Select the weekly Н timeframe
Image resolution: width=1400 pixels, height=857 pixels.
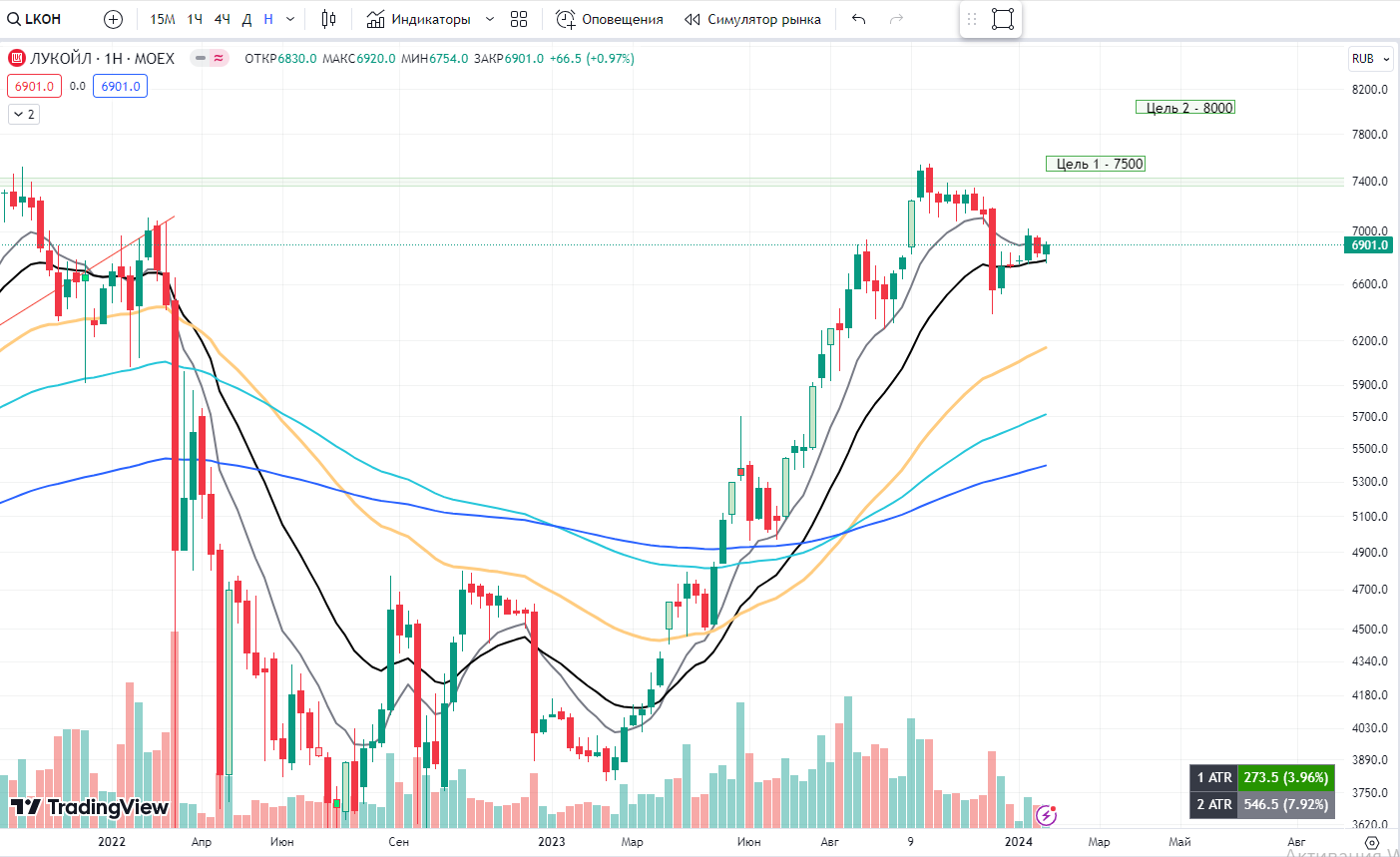[x=268, y=19]
